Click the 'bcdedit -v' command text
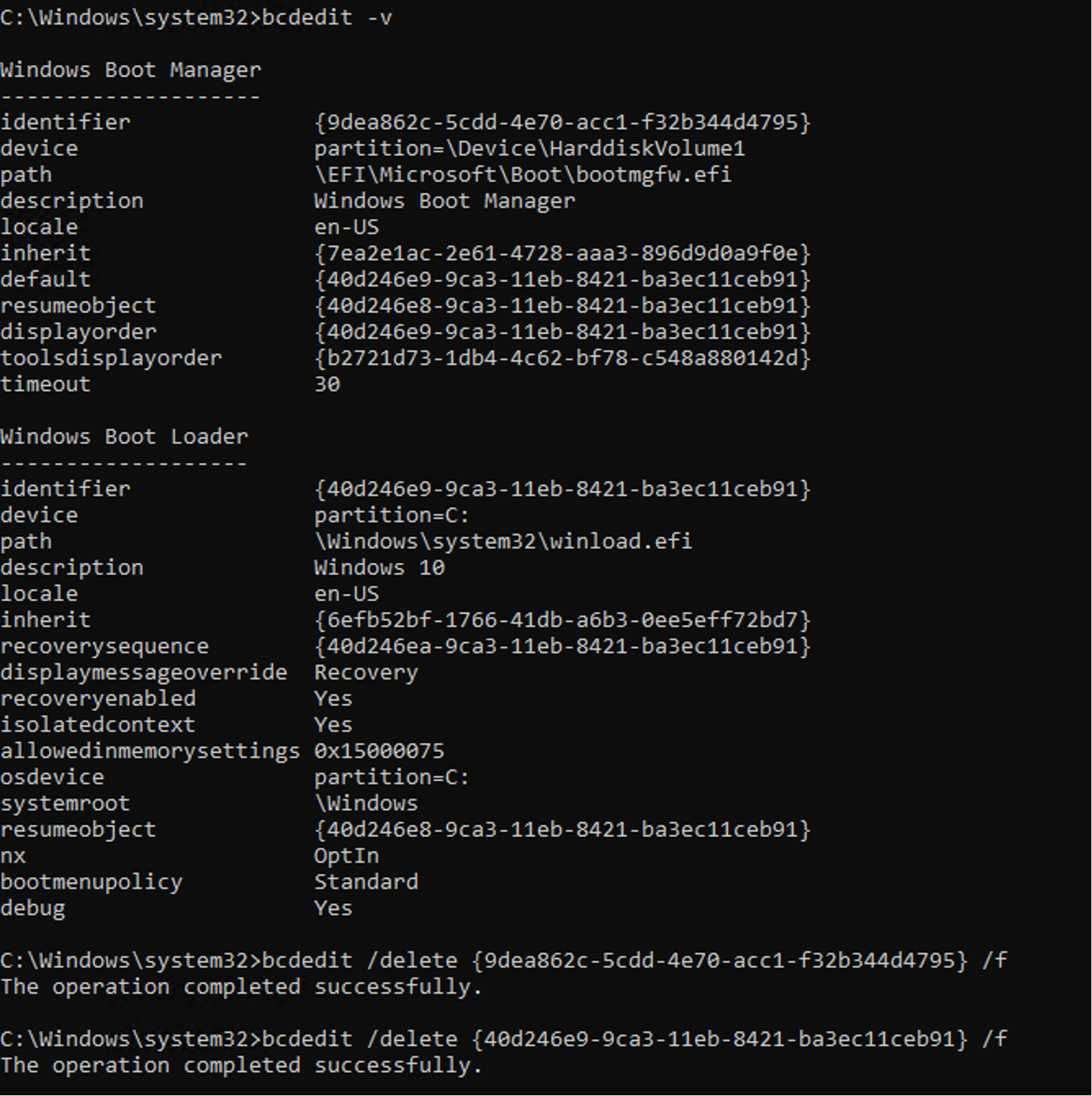The height and width of the screenshot is (1096, 1092). (327, 17)
